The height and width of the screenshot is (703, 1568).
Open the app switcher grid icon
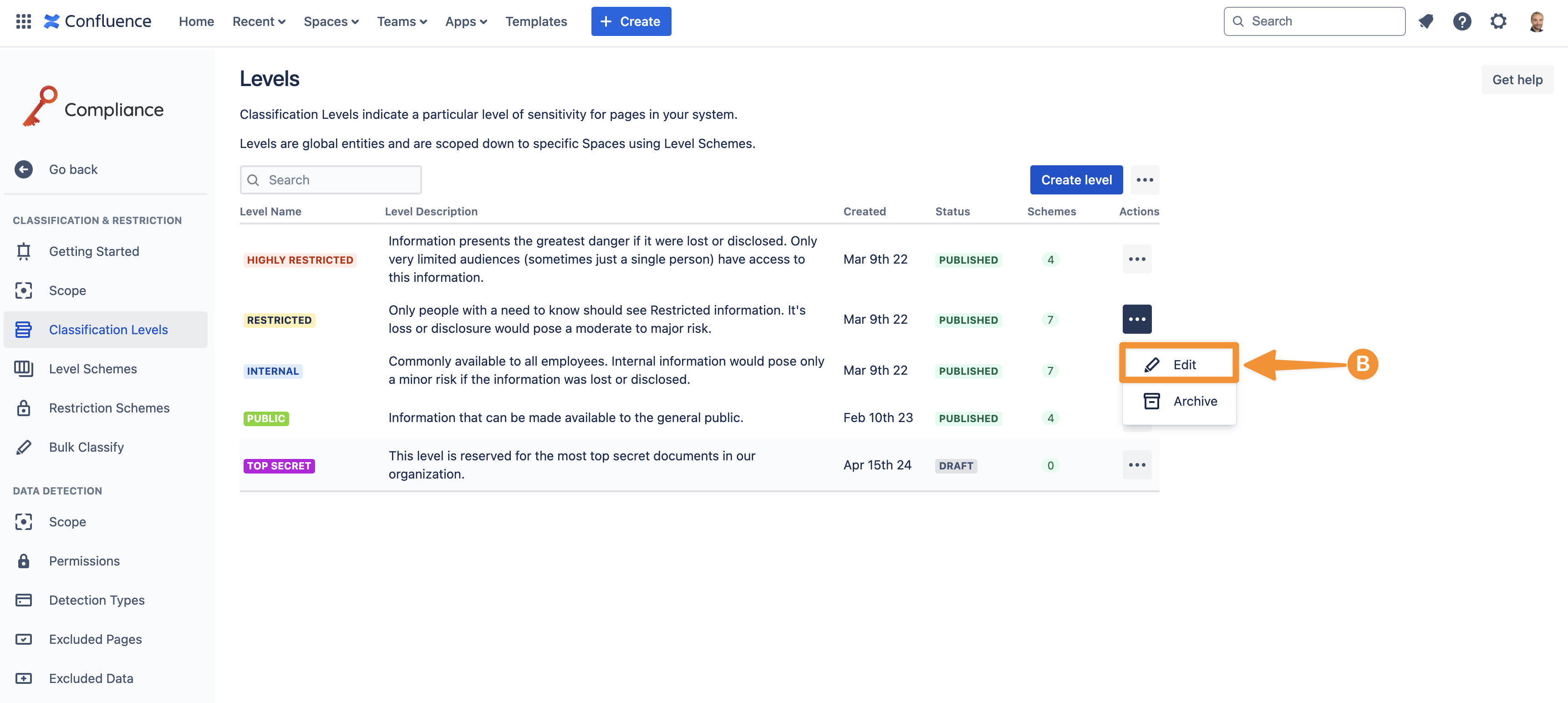[x=23, y=21]
